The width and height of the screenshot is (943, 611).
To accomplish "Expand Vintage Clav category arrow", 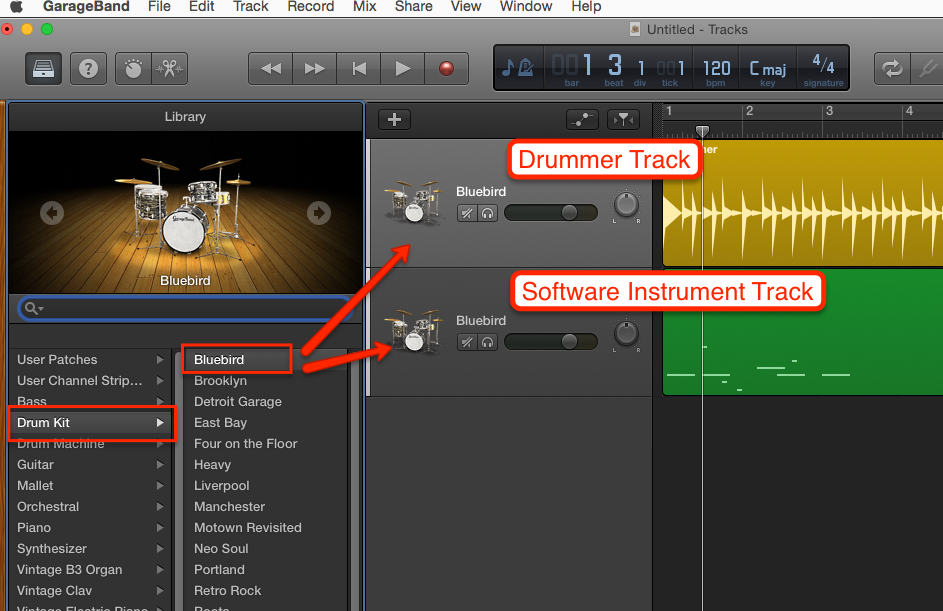I will click(x=160, y=591).
